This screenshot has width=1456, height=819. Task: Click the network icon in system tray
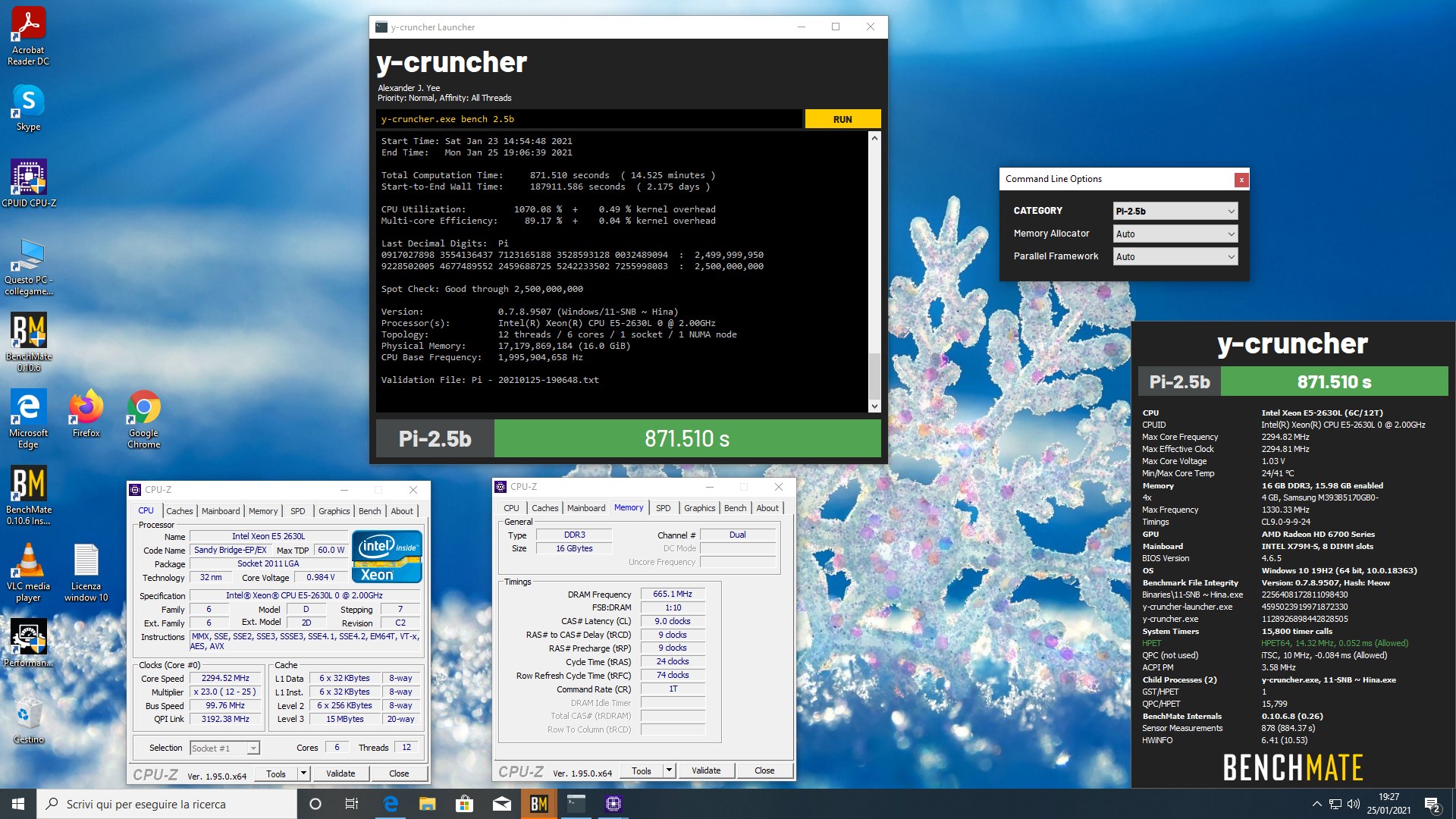[1335, 804]
